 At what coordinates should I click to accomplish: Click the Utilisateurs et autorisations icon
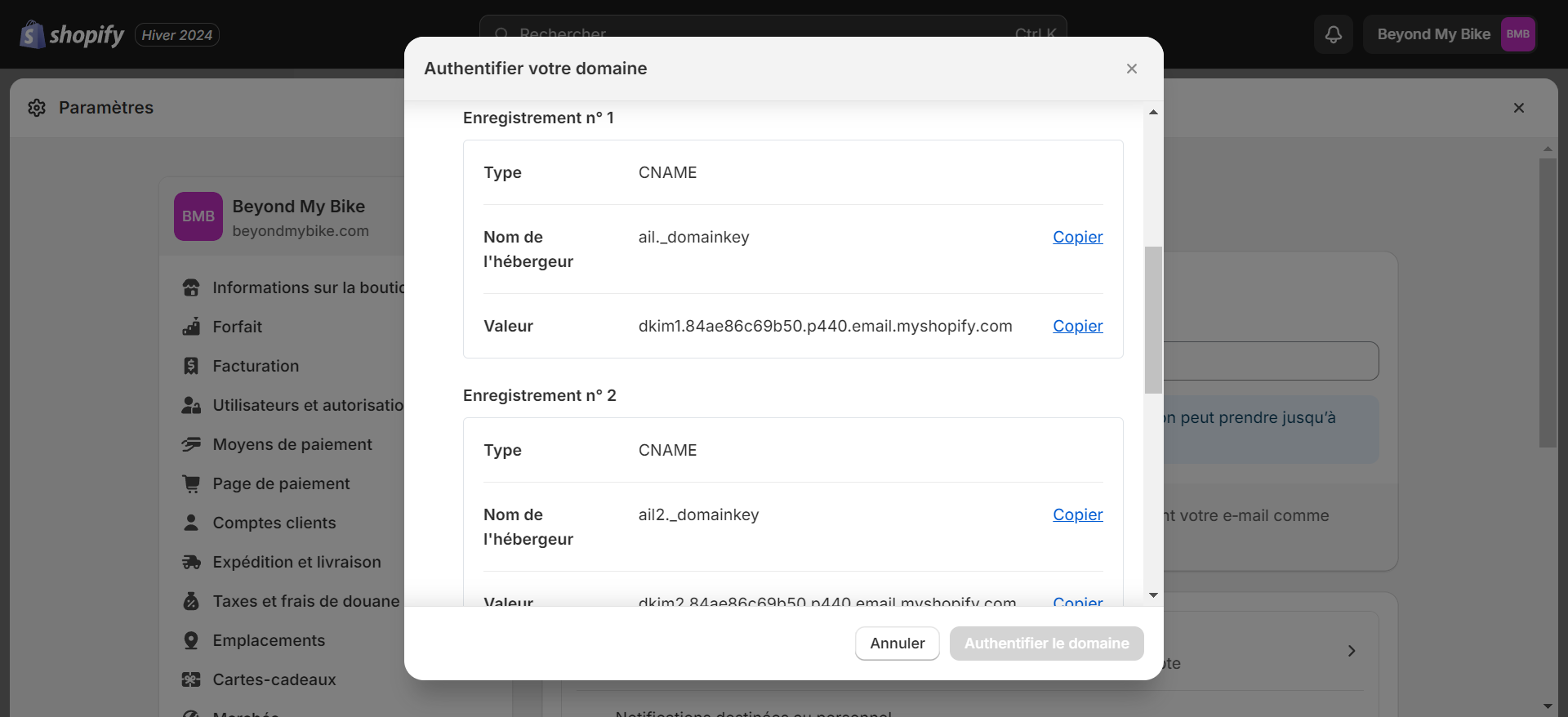click(191, 405)
